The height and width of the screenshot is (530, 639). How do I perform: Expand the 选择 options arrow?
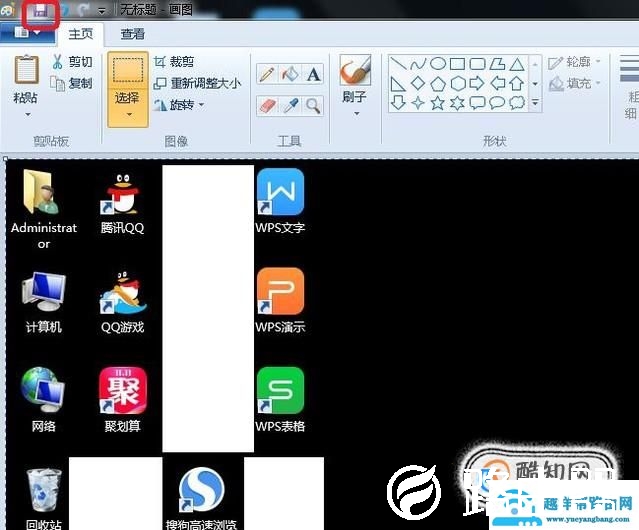point(128,115)
